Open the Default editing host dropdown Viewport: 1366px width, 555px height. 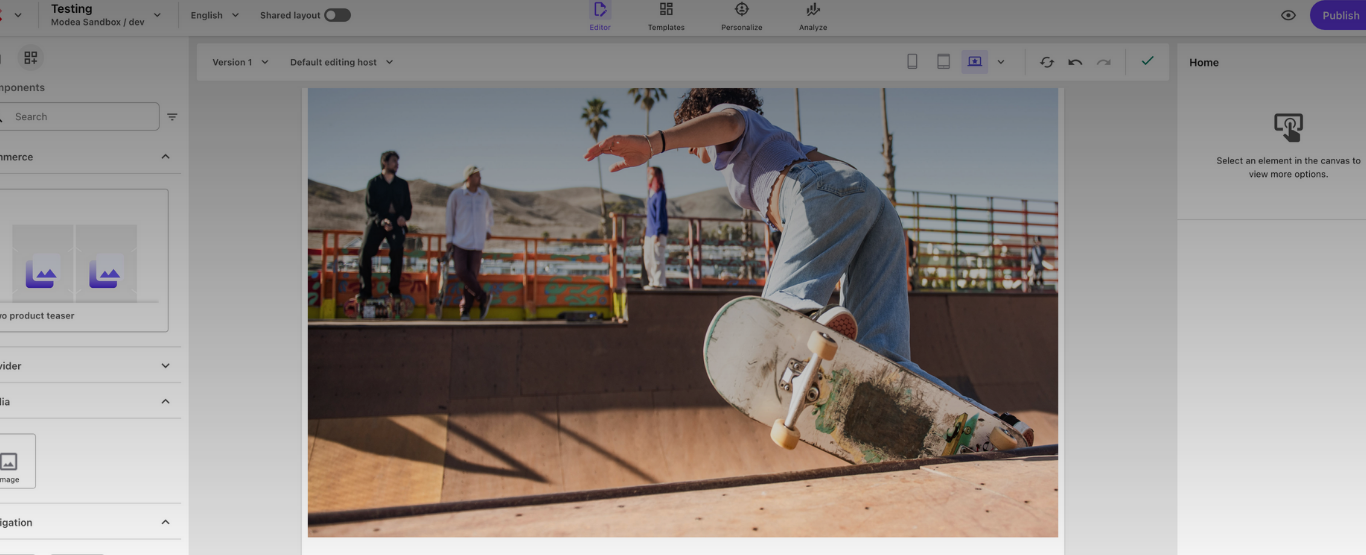click(x=342, y=62)
